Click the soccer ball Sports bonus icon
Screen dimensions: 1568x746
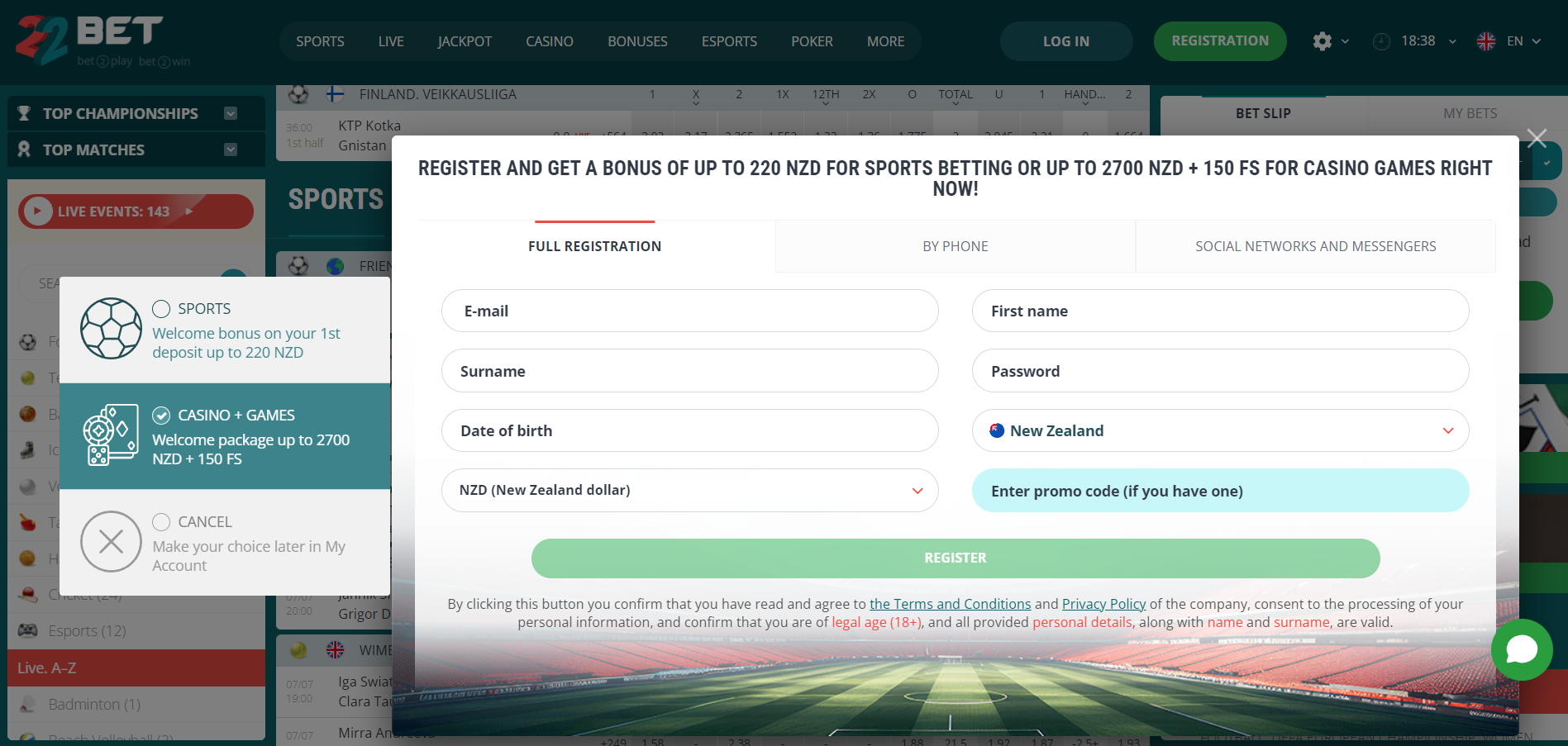(111, 329)
